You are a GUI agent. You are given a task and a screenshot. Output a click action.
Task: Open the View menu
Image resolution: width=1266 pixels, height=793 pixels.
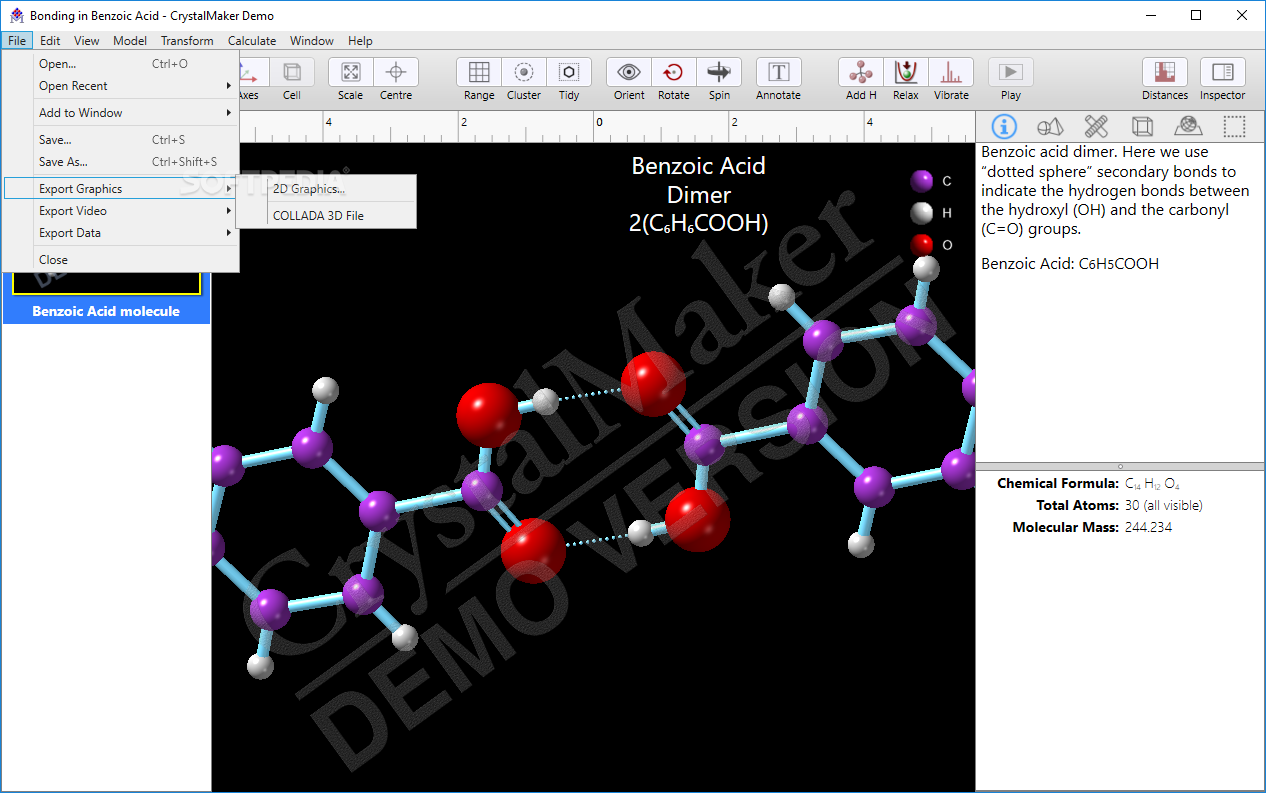[x=87, y=41]
